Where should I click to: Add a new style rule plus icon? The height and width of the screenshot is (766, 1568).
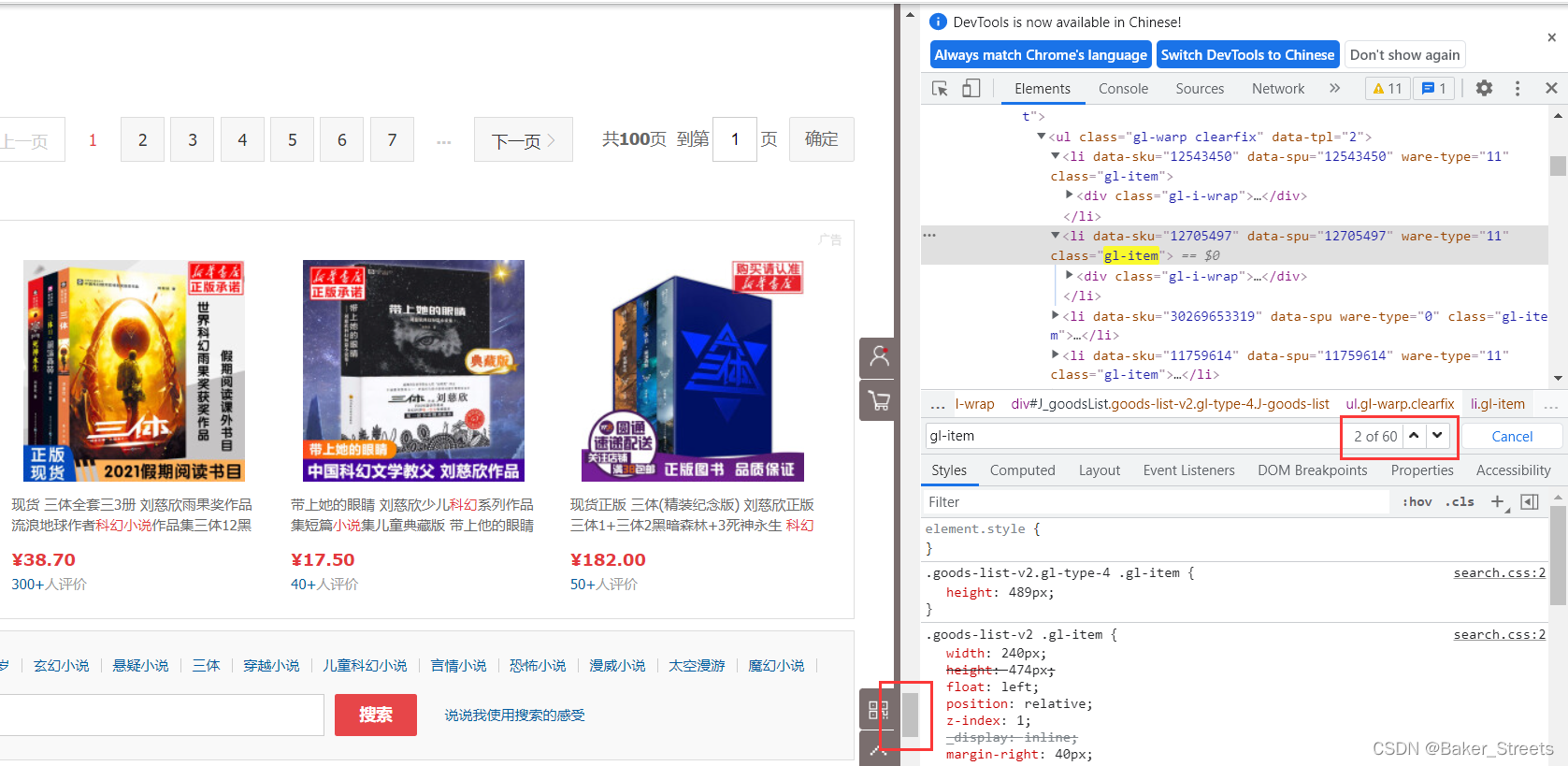(1498, 502)
